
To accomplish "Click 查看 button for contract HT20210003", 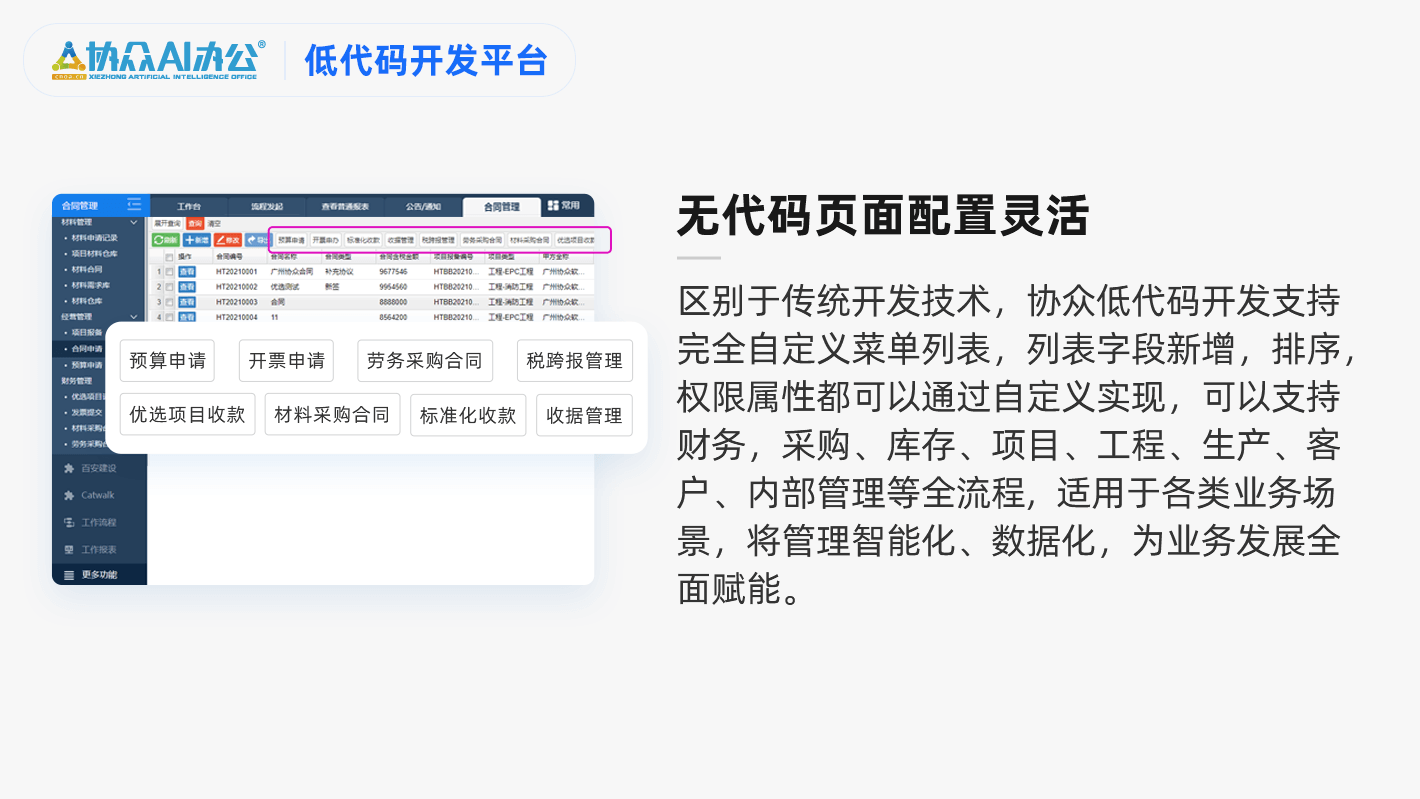I will point(187,302).
